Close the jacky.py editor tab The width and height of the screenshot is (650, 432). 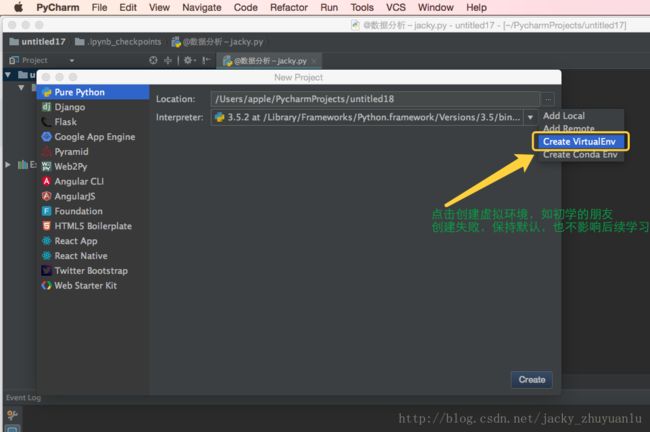point(314,61)
